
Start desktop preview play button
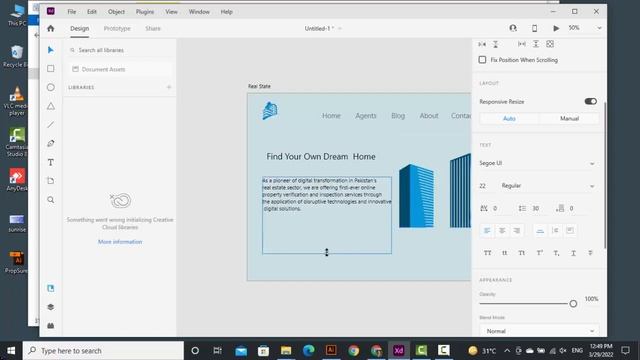coord(556,28)
